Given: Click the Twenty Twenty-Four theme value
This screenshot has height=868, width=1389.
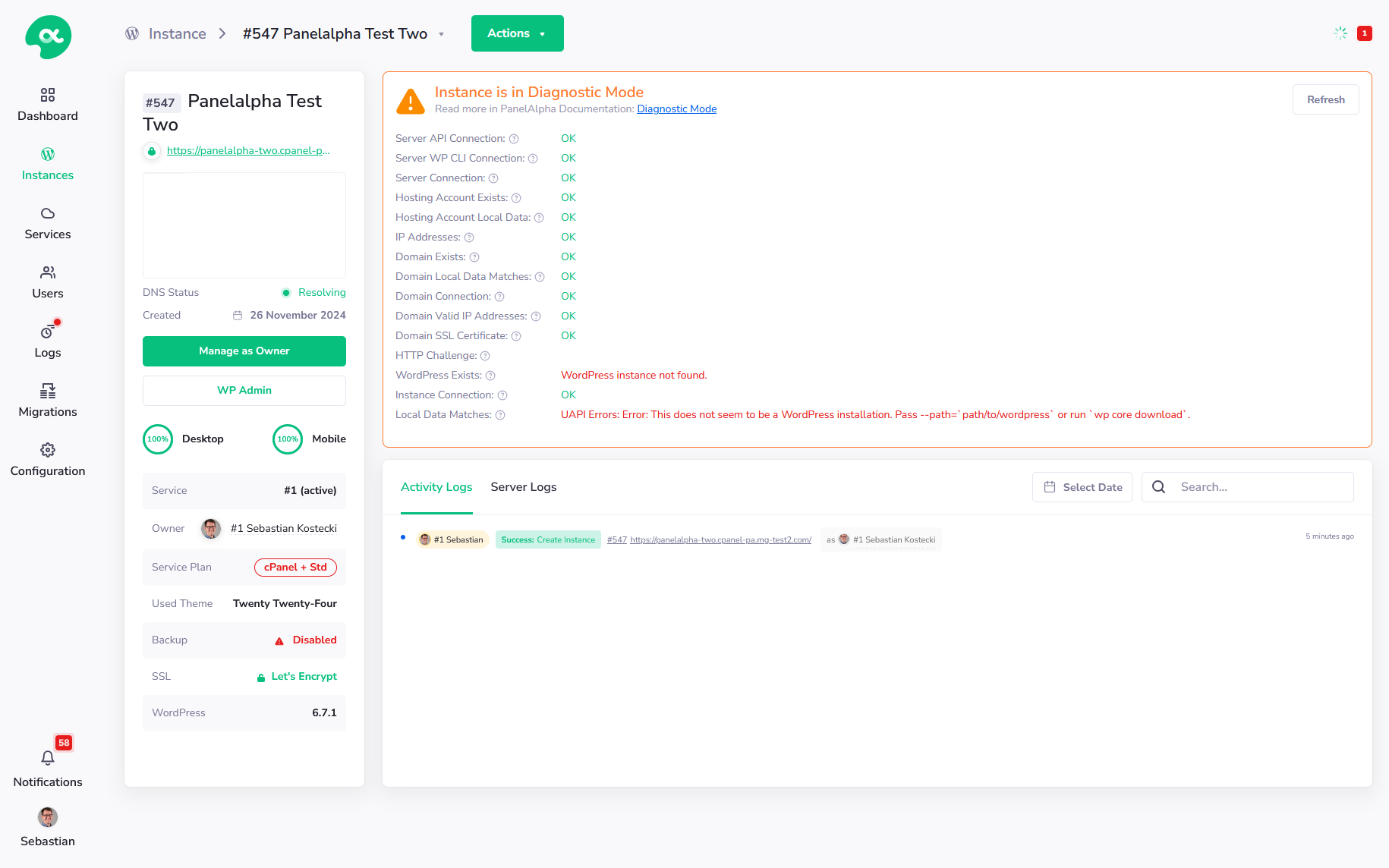Looking at the screenshot, I should click(285, 604).
